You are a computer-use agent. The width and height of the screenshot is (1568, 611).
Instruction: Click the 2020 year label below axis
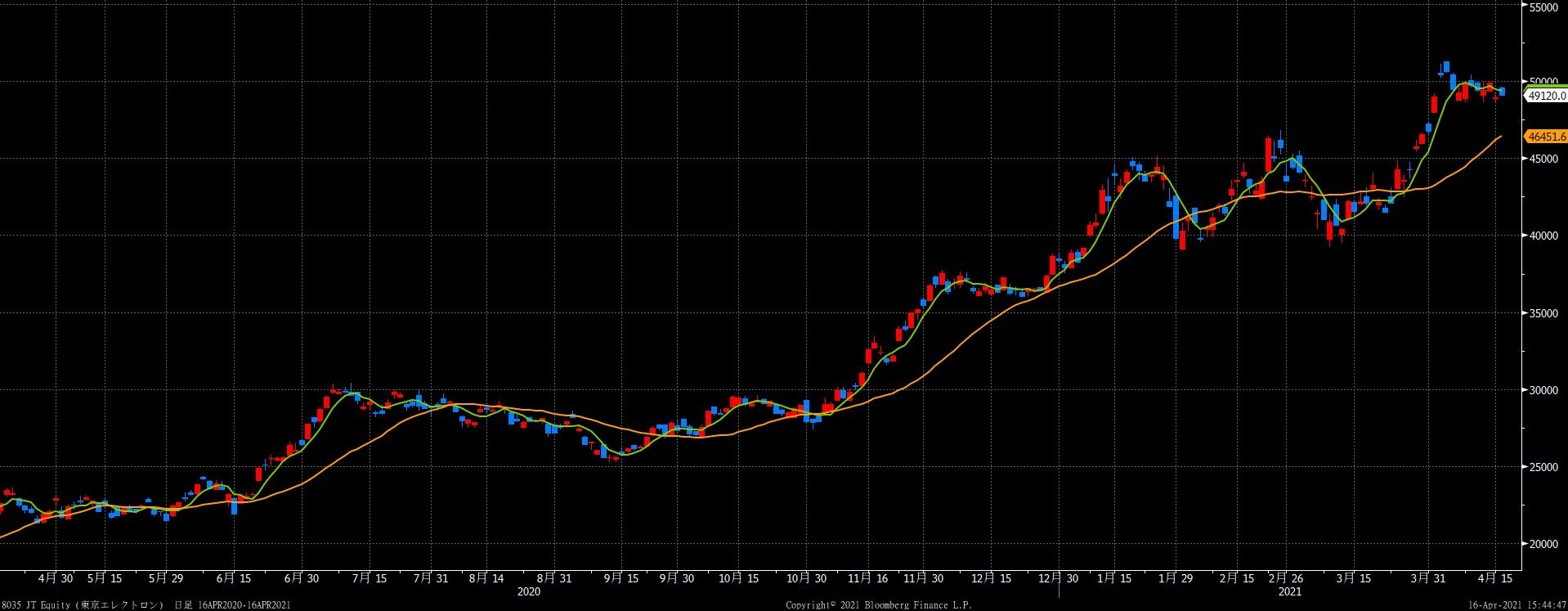530,591
